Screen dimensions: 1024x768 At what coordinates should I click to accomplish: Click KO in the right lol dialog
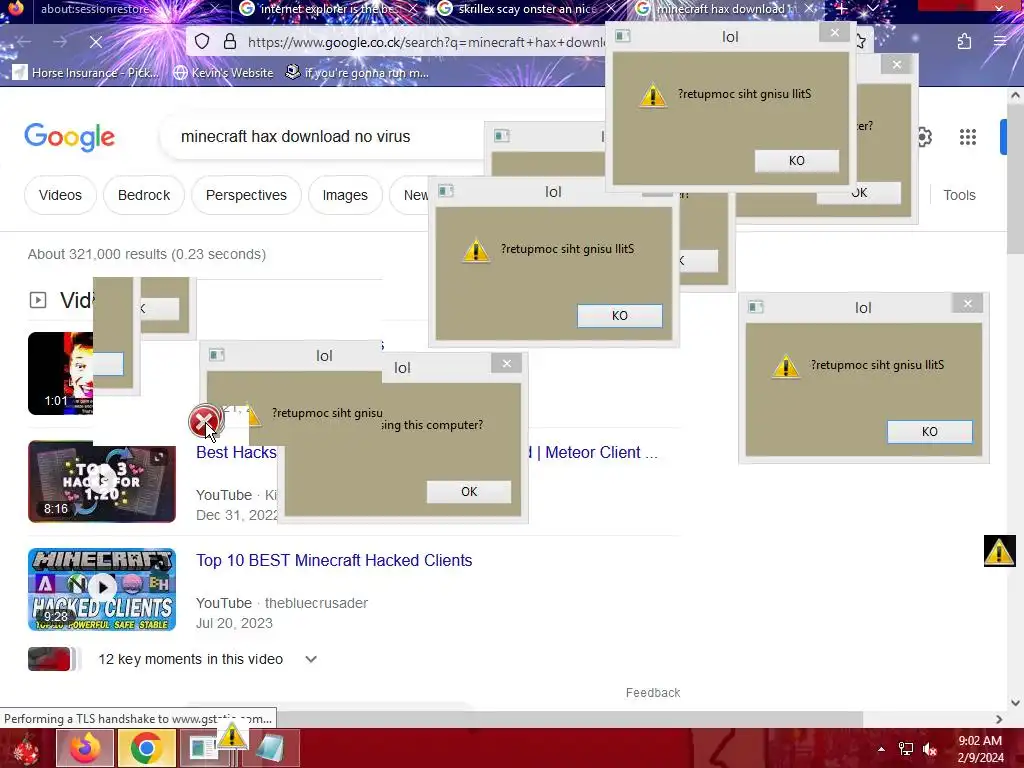pyautogui.click(x=930, y=432)
